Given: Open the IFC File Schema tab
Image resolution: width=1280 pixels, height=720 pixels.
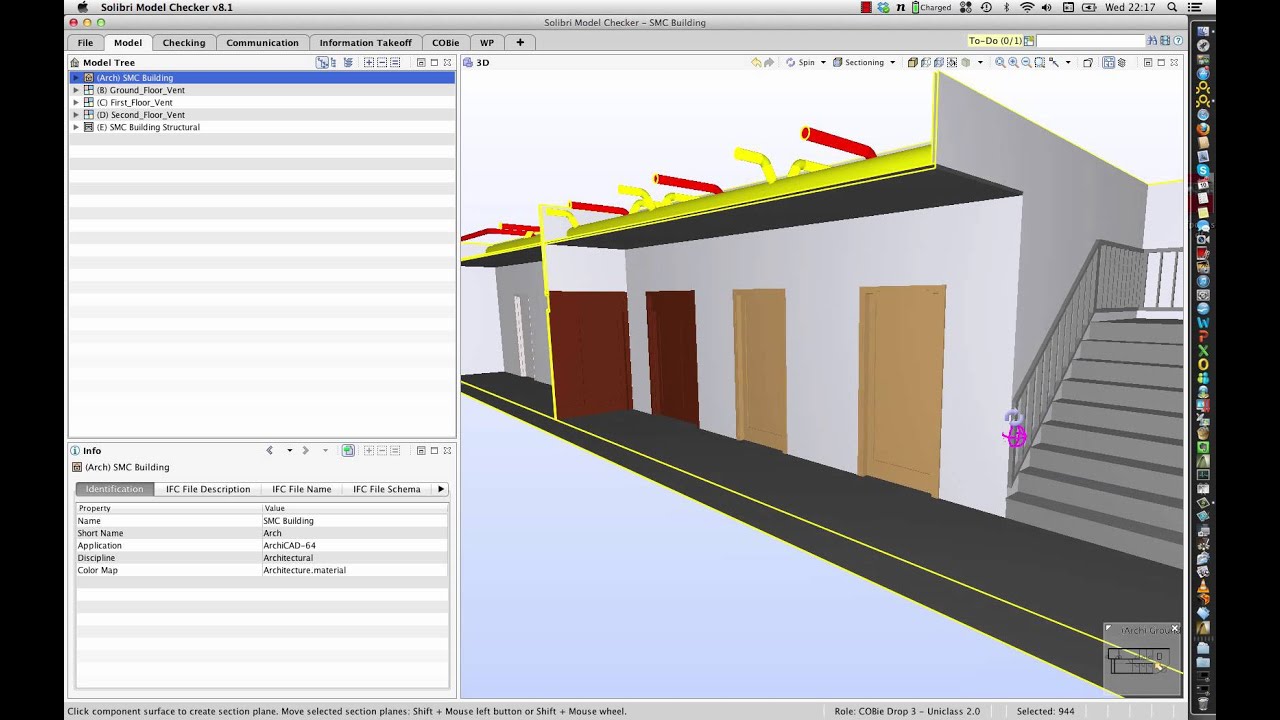Looking at the screenshot, I should (386, 489).
